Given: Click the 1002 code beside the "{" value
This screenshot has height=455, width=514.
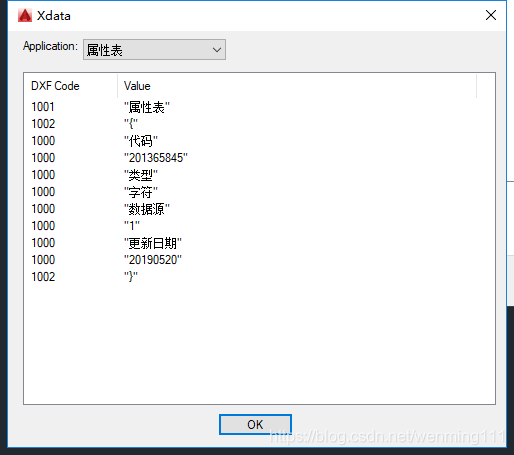Looking at the screenshot, I should click(43, 124).
